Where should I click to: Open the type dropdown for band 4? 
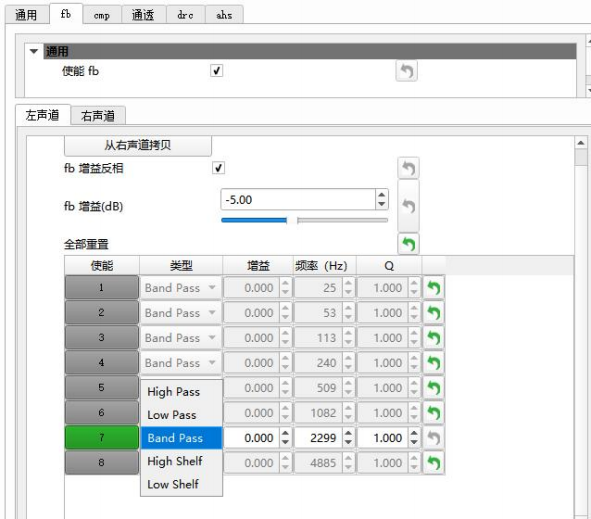pos(181,363)
